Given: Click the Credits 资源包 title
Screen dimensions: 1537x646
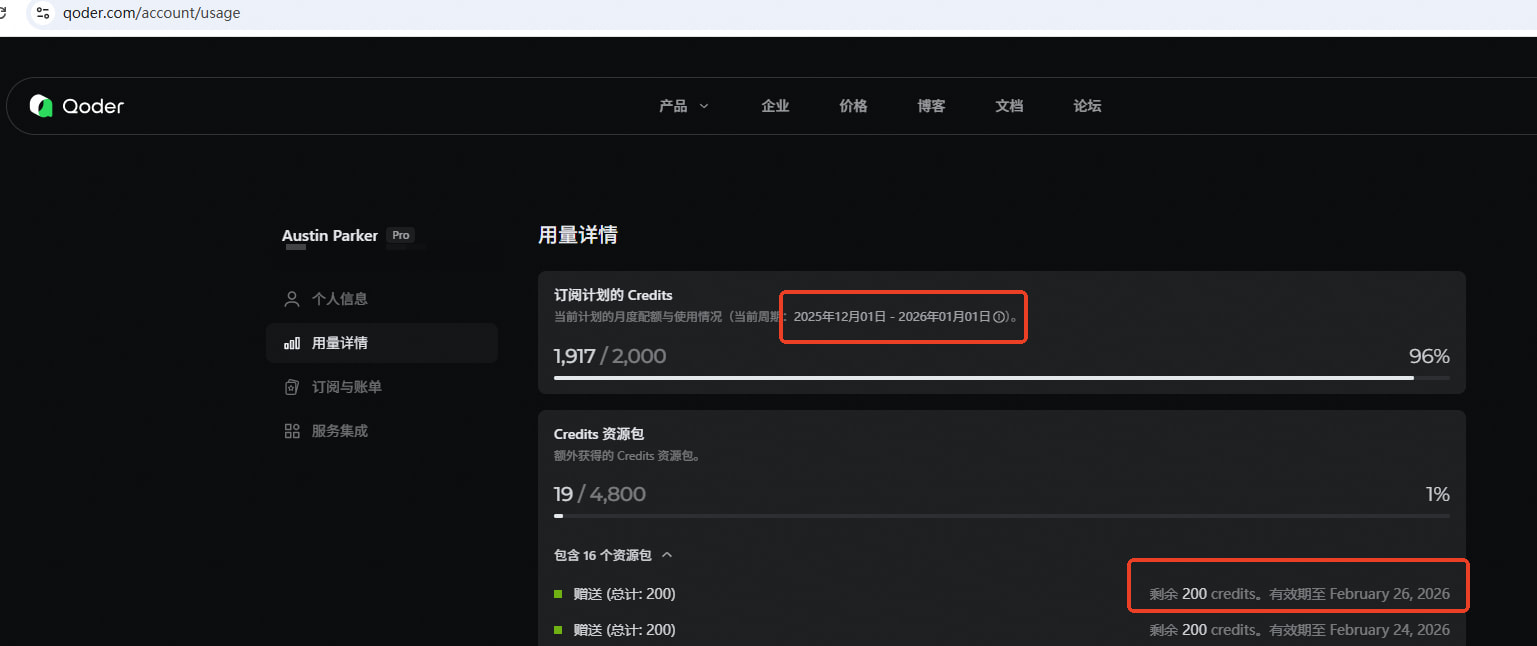Looking at the screenshot, I should click(599, 434).
